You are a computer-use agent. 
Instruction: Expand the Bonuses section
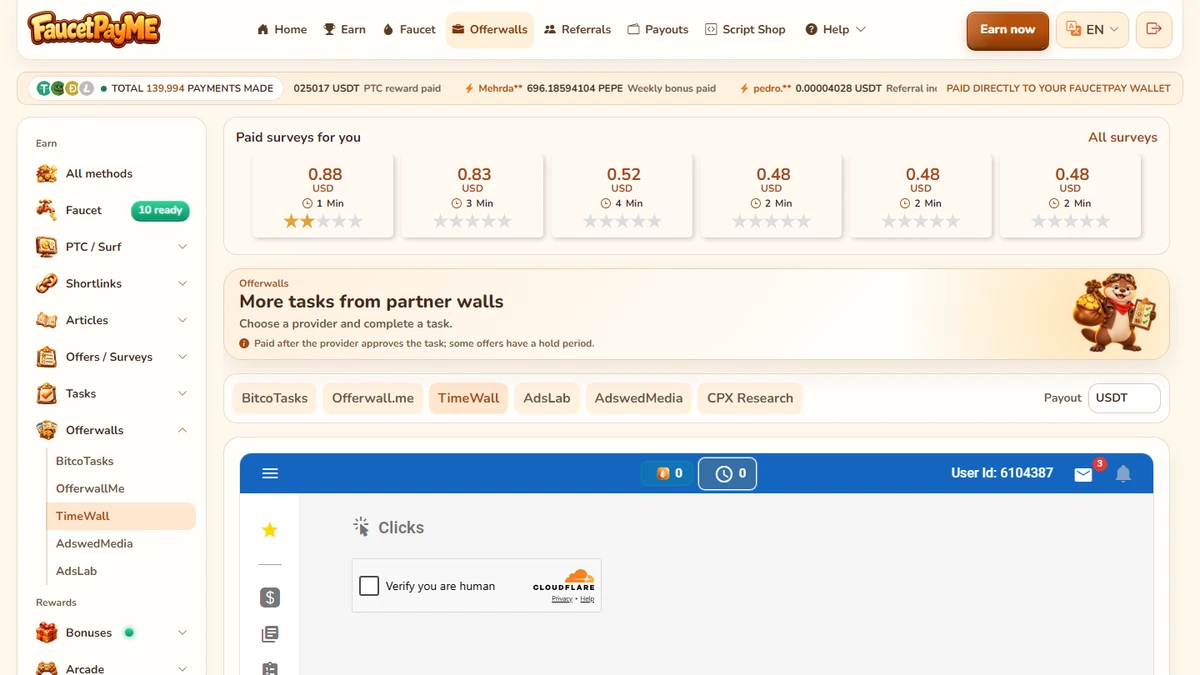point(182,633)
